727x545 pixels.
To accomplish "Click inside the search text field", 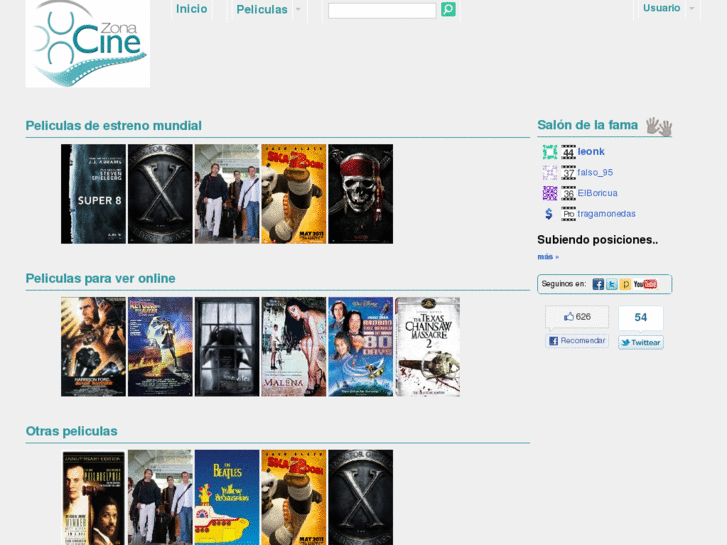I will pos(382,10).
